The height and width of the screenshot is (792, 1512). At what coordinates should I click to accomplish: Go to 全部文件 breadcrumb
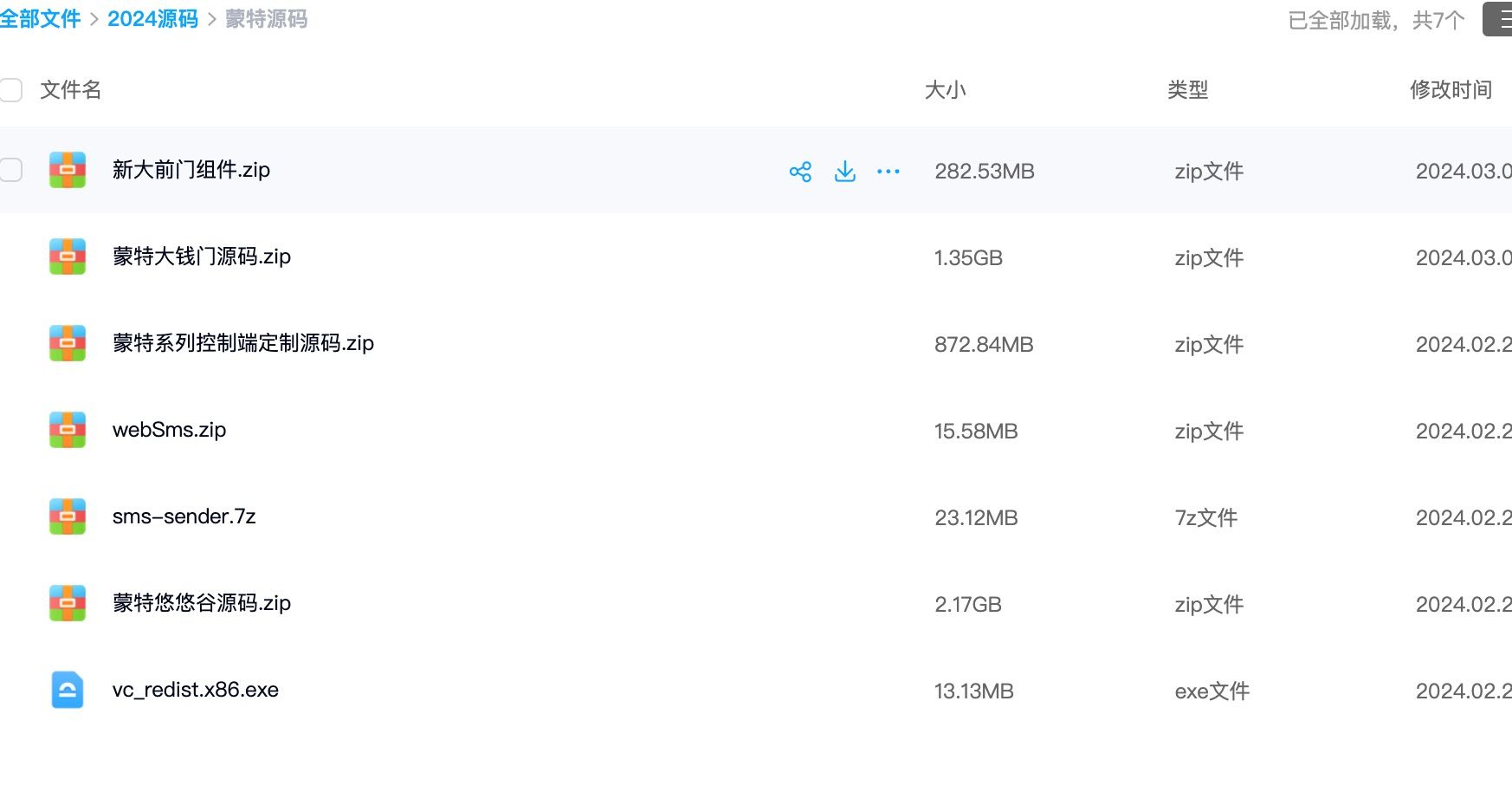[x=40, y=19]
